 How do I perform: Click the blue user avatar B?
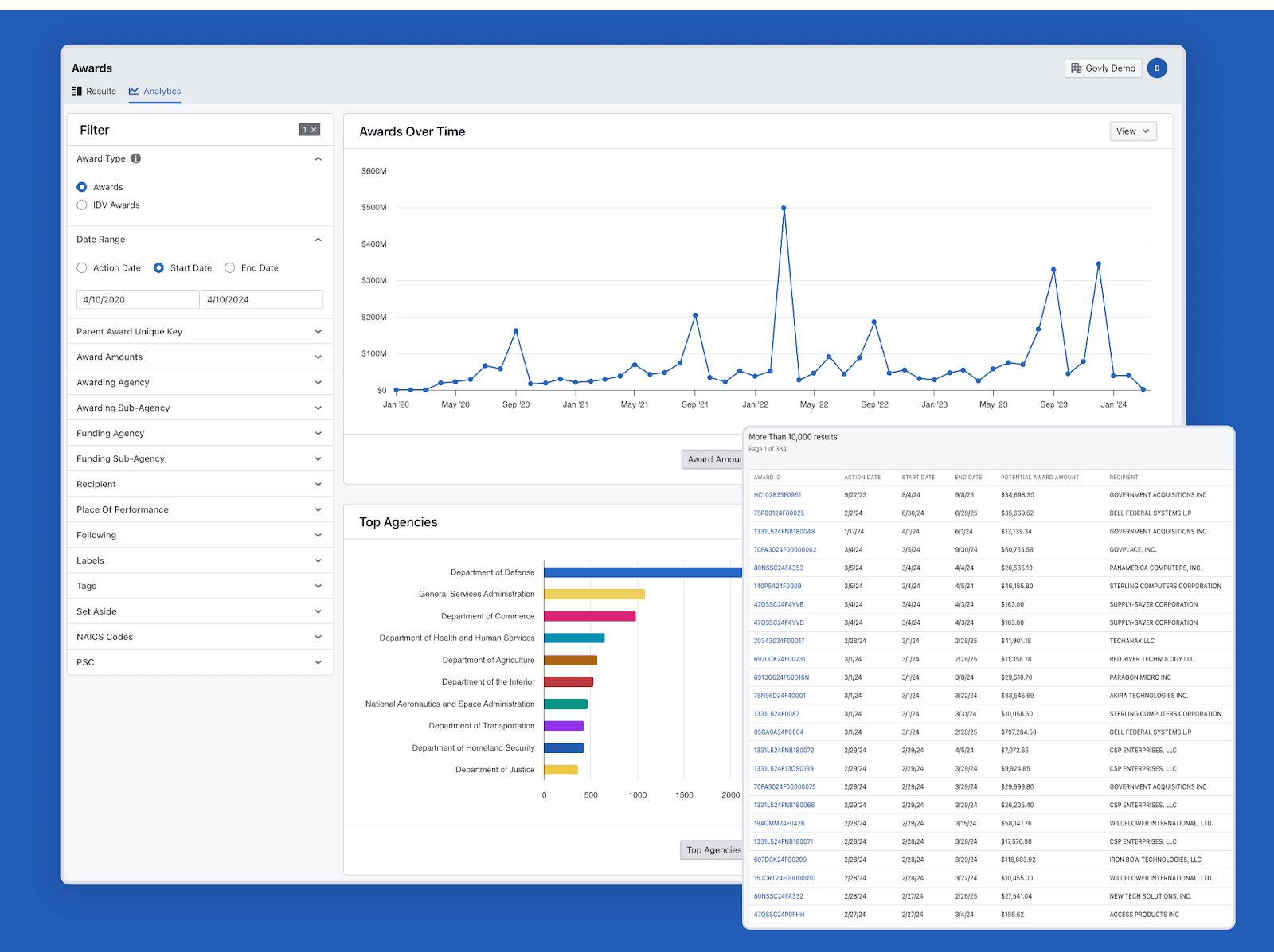(x=1157, y=68)
